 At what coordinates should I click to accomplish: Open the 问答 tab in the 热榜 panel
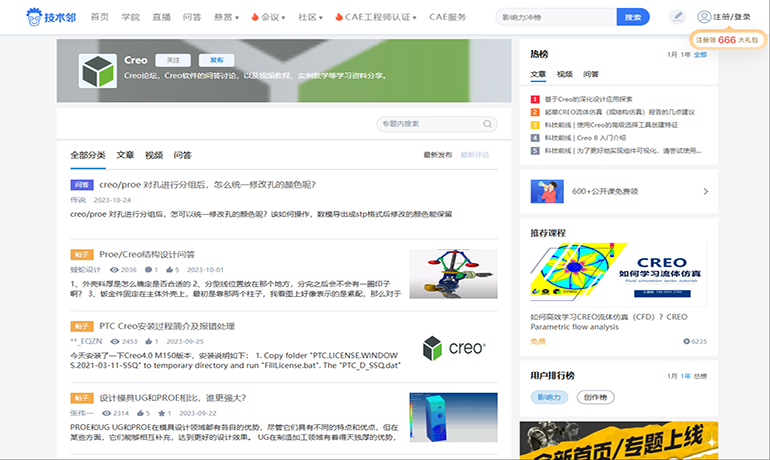[591, 75]
